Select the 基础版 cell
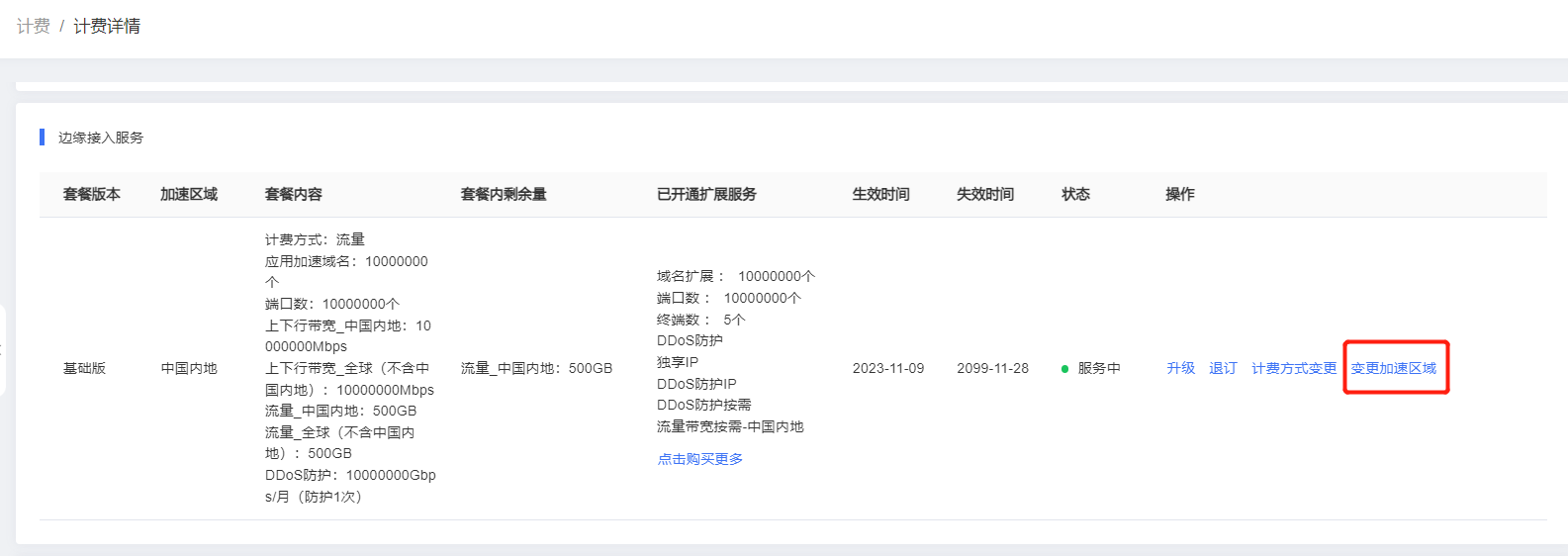The width and height of the screenshot is (1568, 556). (x=84, y=368)
